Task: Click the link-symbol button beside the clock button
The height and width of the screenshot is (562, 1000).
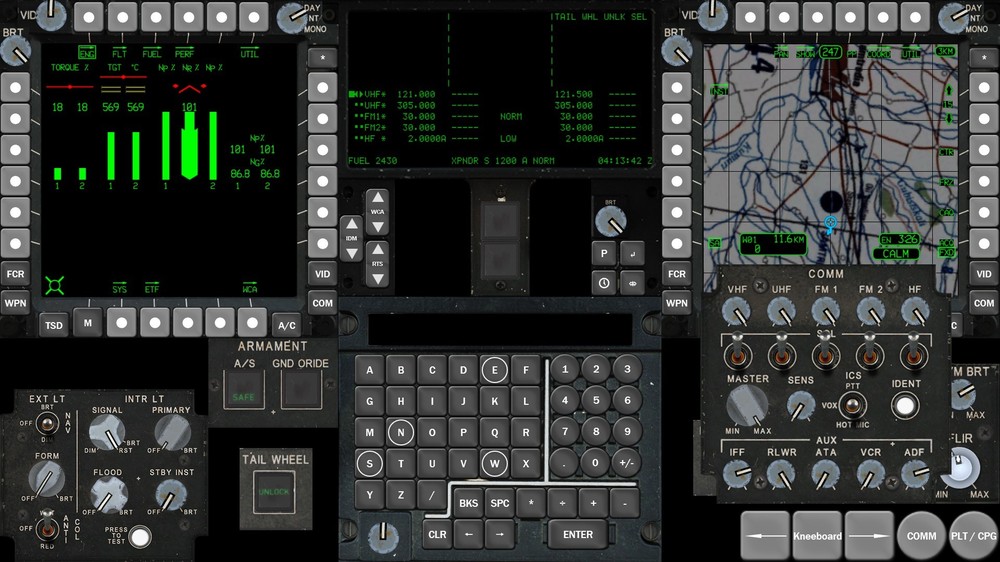Action: point(632,283)
